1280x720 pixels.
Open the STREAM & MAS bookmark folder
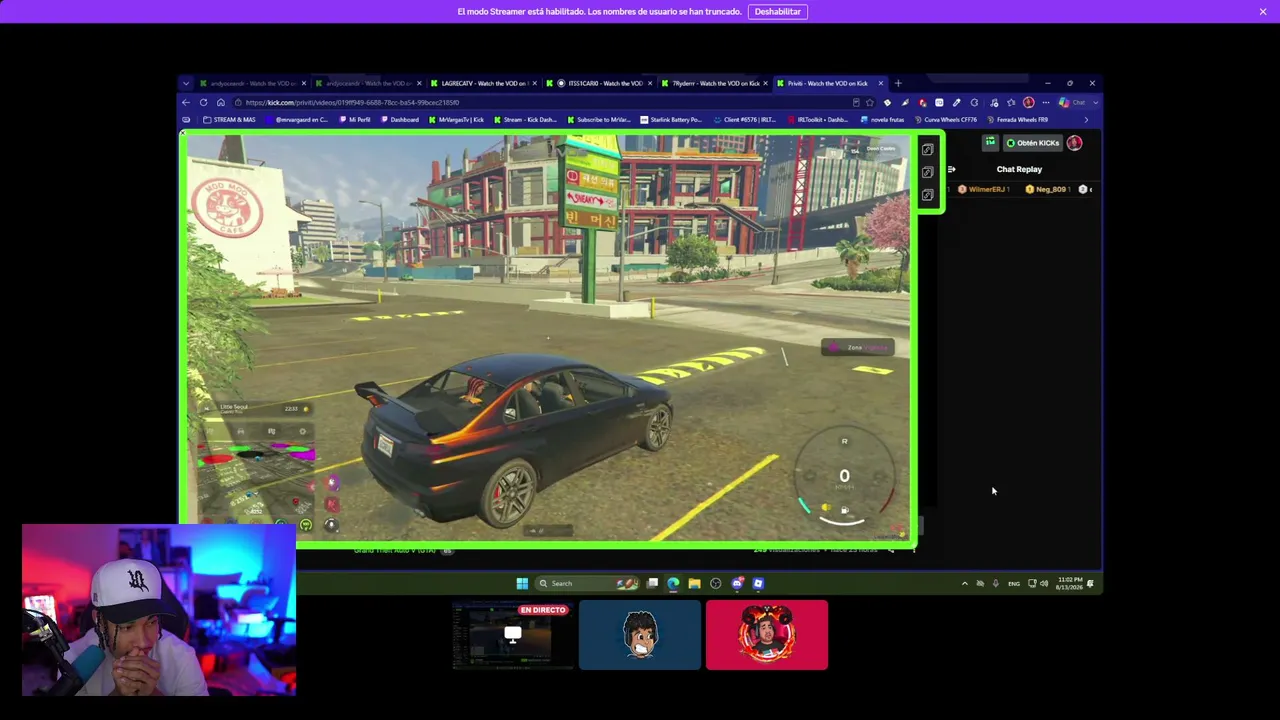(x=229, y=120)
